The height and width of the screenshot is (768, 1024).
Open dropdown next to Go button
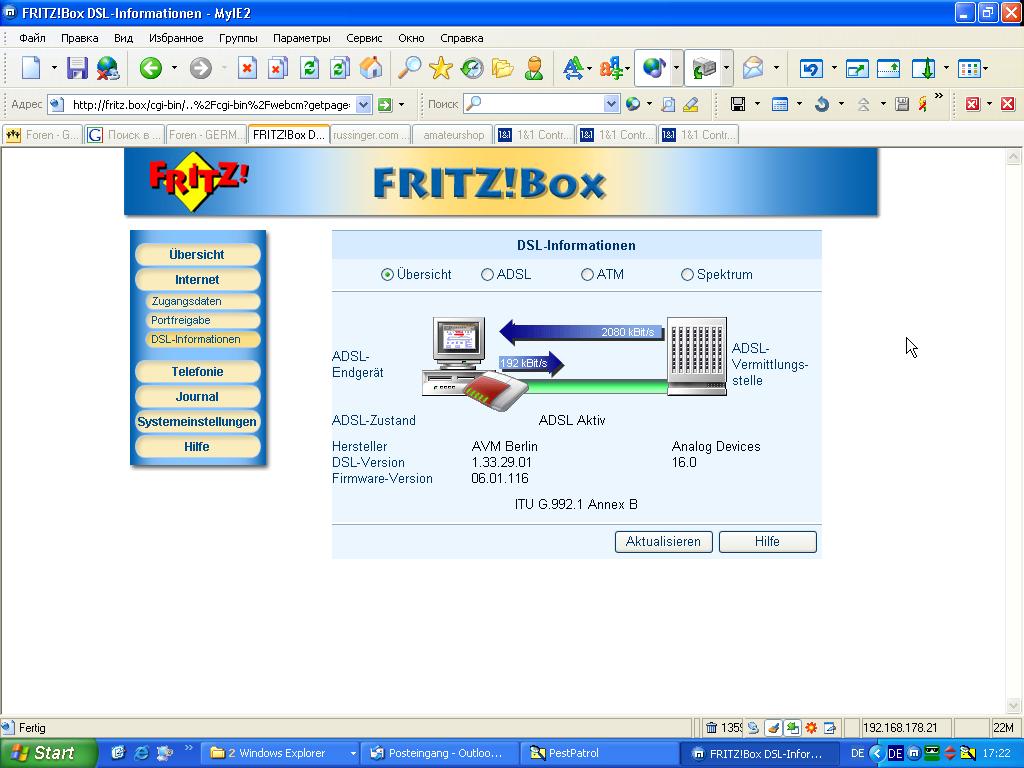[x=401, y=104]
